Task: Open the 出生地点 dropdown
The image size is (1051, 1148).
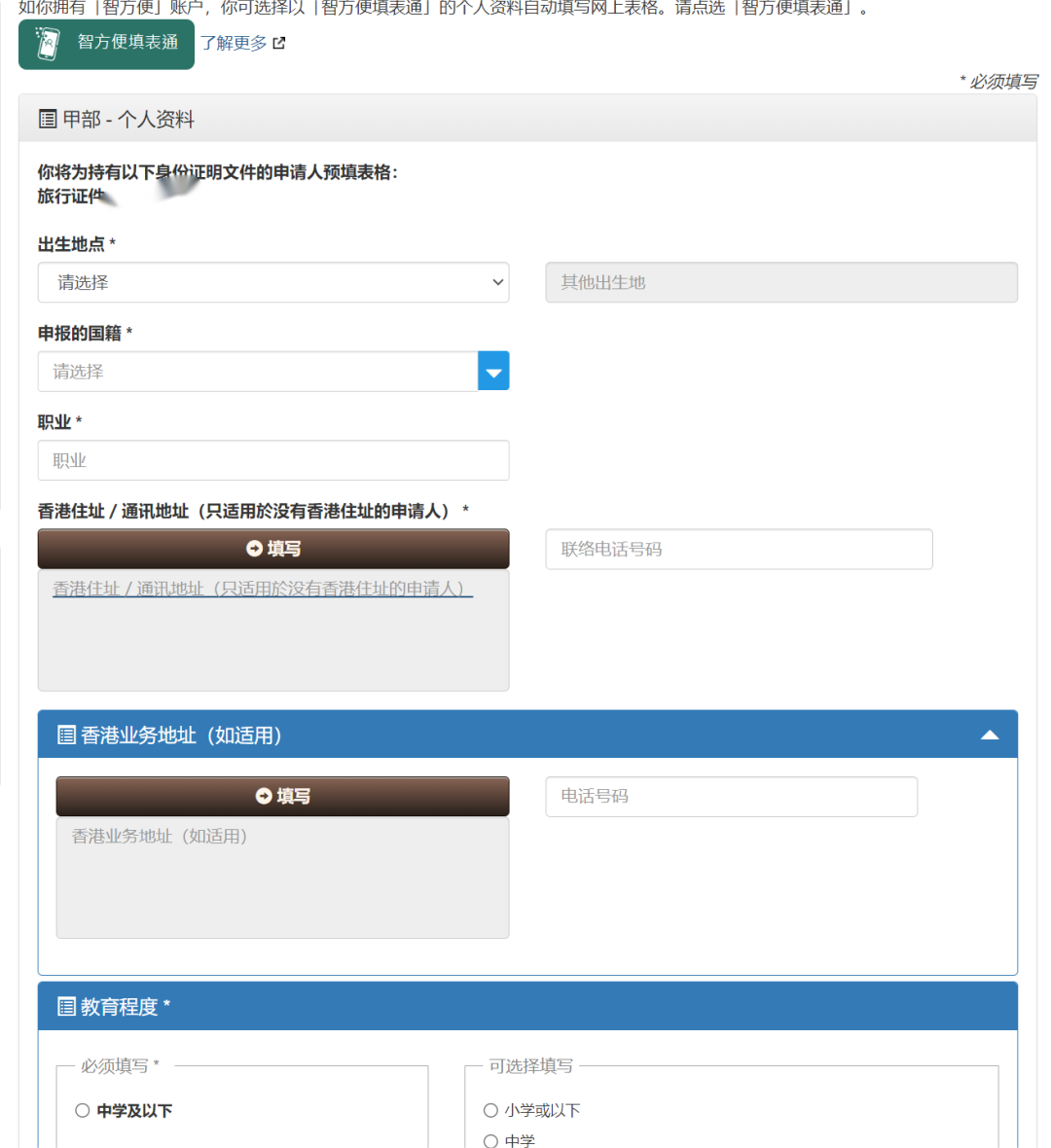Action: click(x=272, y=282)
